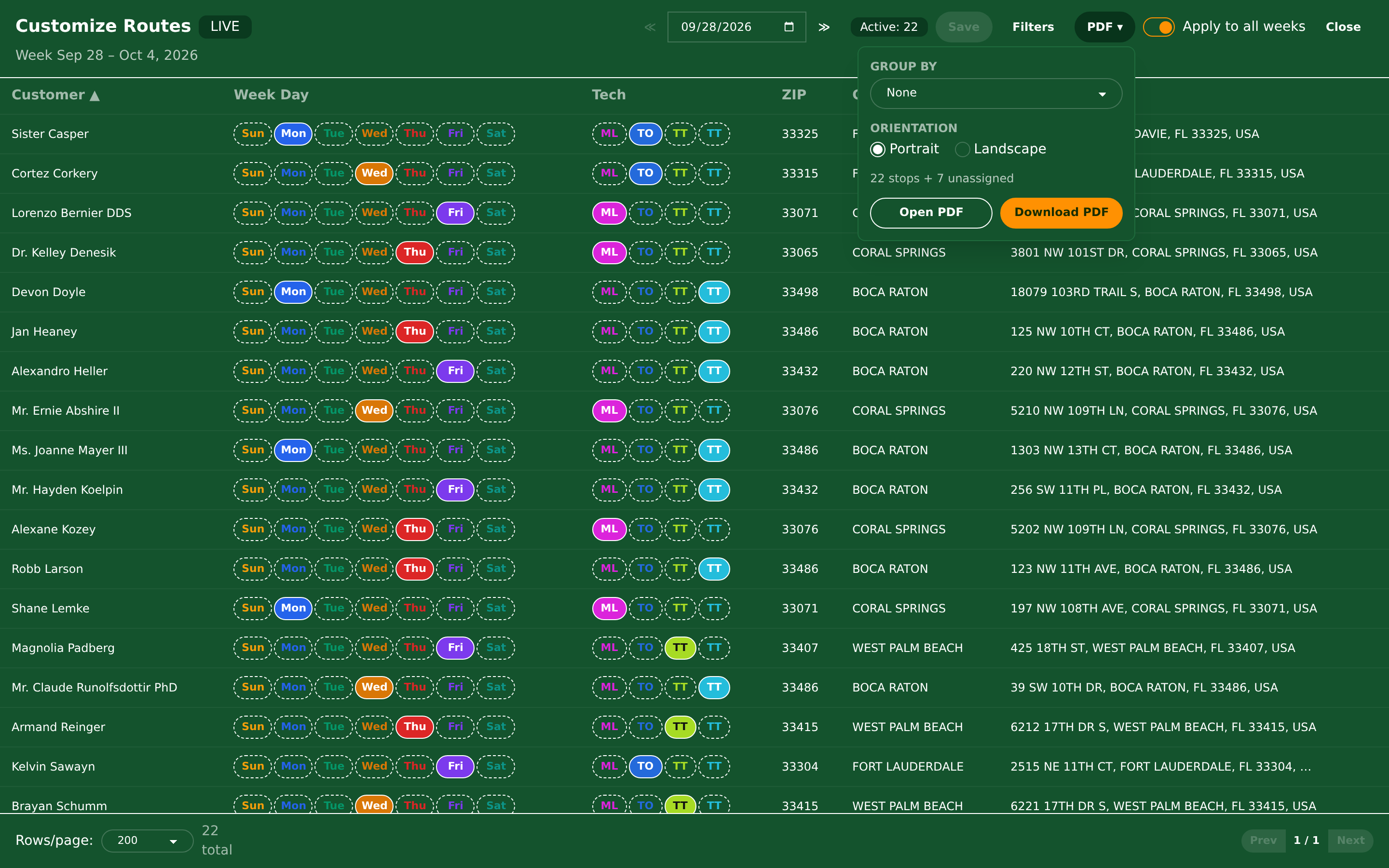
Task: Close the Customize Routes view
Action: (x=1343, y=27)
